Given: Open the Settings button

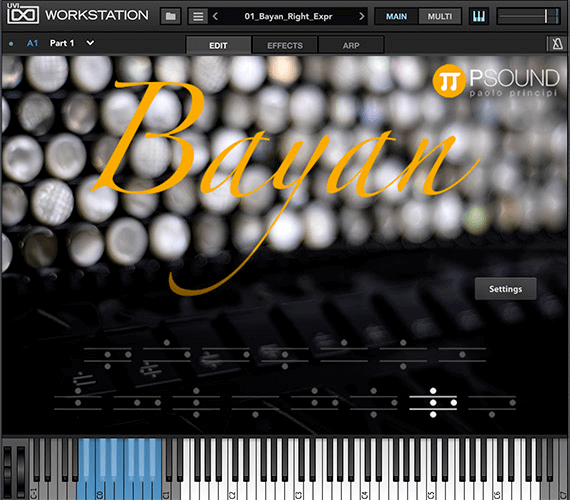Looking at the screenshot, I should (x=505, y=289).
